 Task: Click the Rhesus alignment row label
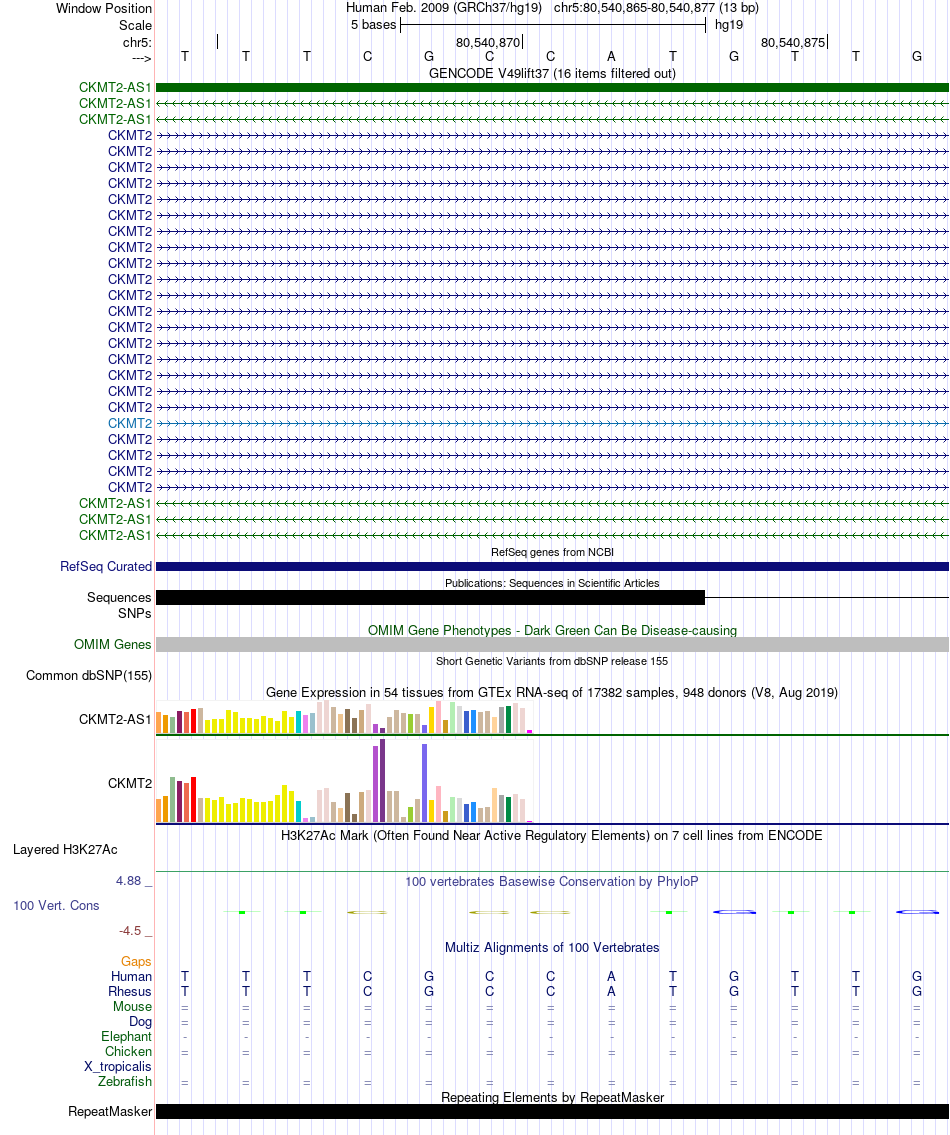pos(130,992)
